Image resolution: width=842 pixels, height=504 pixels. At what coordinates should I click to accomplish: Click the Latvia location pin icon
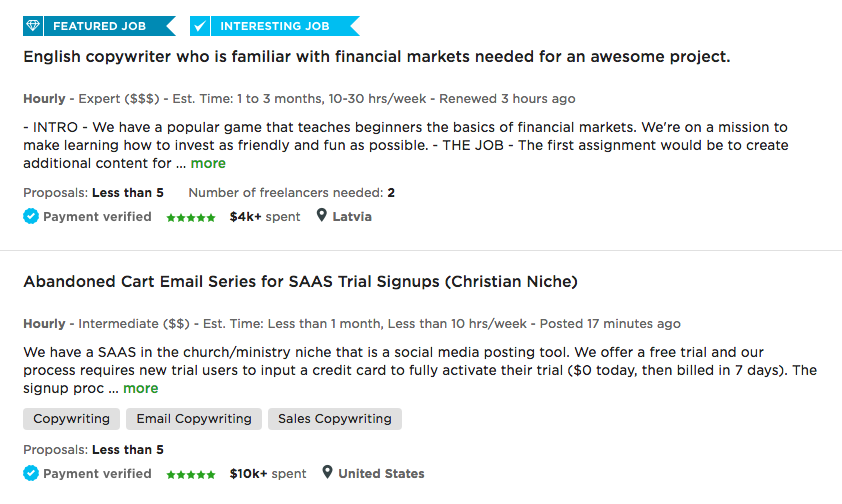[x=322, y=216]
